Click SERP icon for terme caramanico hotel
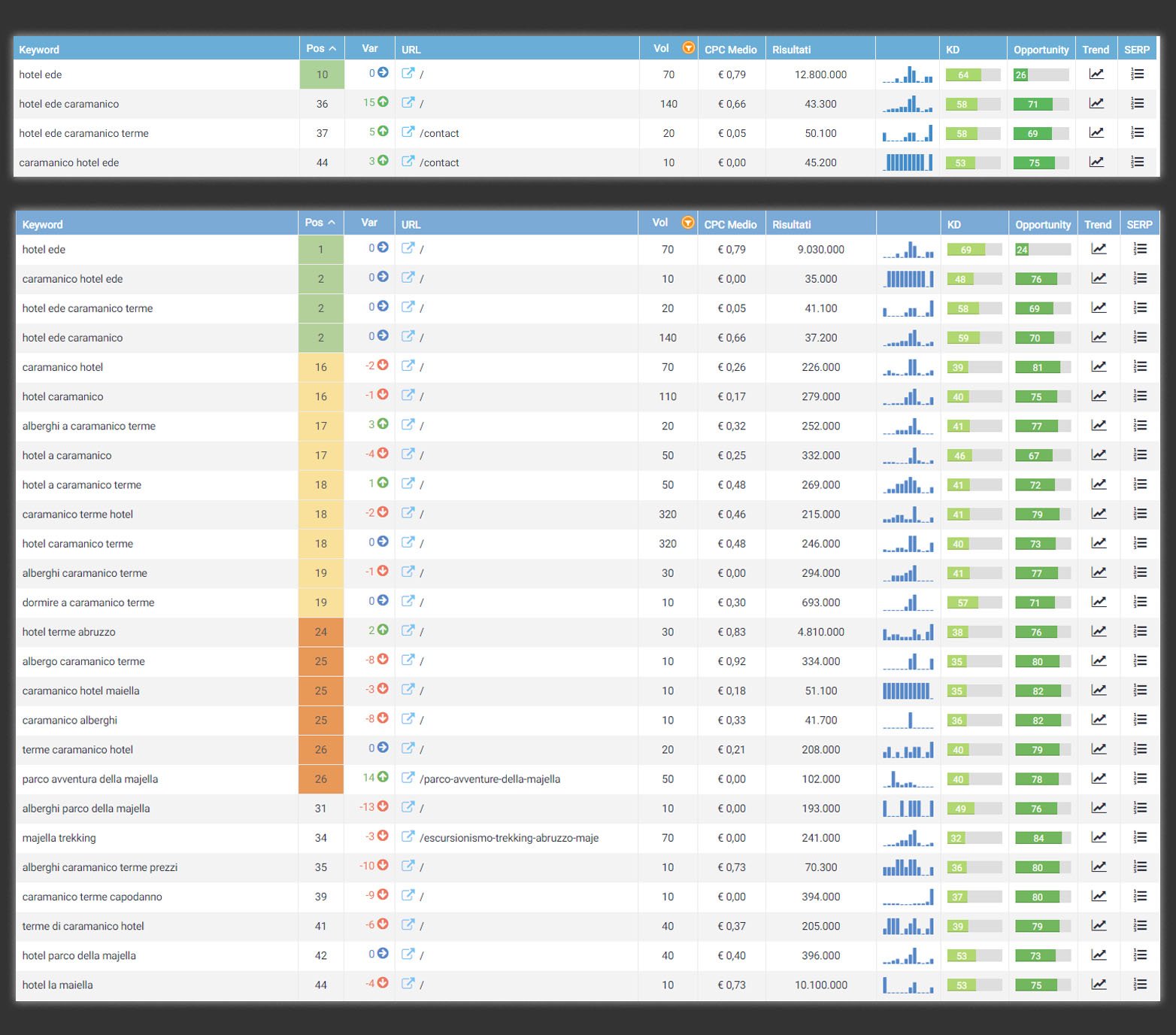The height and width of the screenshot is (1035, 1176). (1140, 748)
